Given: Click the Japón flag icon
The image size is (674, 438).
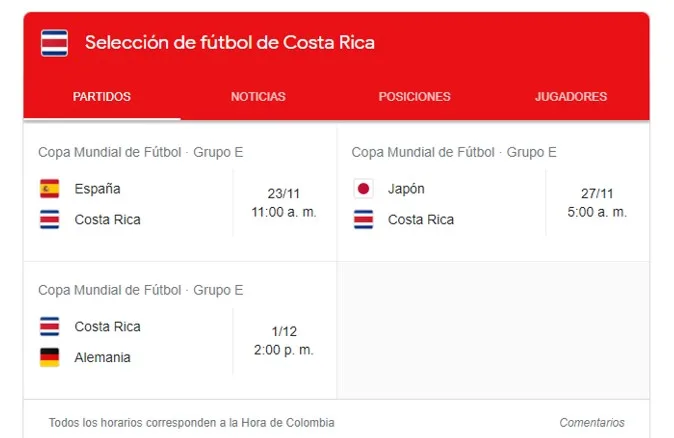Looking at the screenshot, I should pos(363,189).
